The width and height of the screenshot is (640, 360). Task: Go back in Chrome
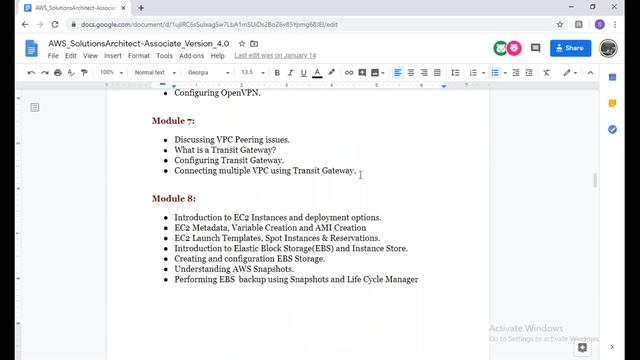click(x=25, y=24)
